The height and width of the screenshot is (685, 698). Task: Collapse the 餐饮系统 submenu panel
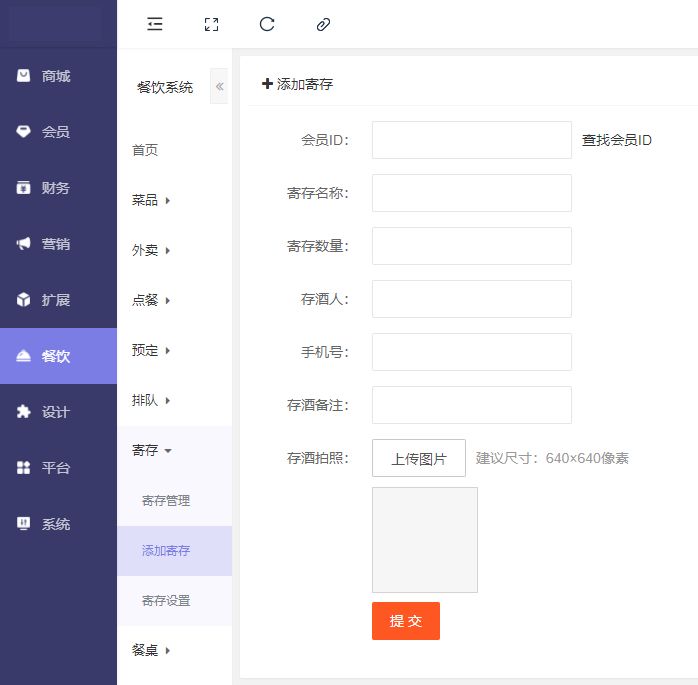pos(219,87)
